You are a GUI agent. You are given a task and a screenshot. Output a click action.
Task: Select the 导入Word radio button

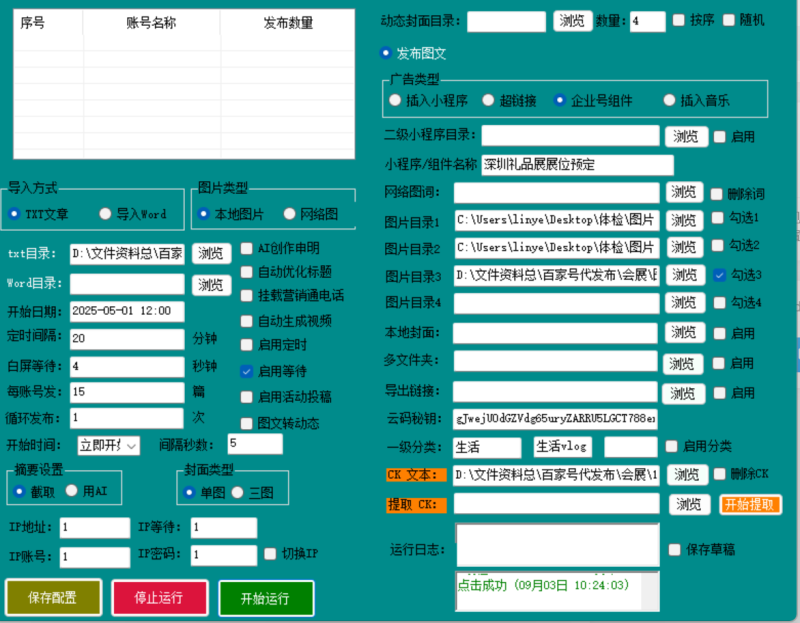coord(105,214)
